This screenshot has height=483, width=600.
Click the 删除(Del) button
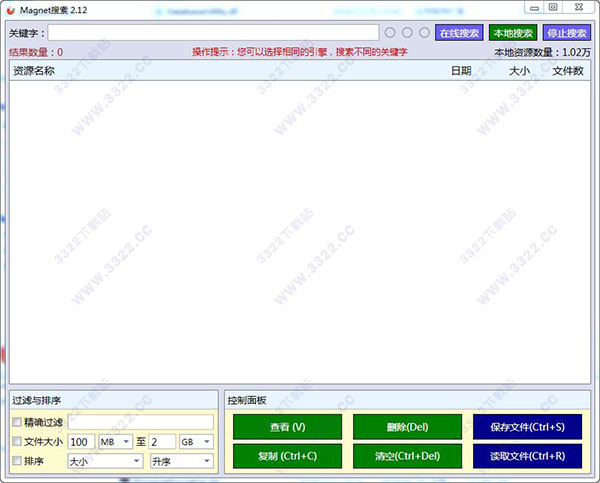(407, 427)
